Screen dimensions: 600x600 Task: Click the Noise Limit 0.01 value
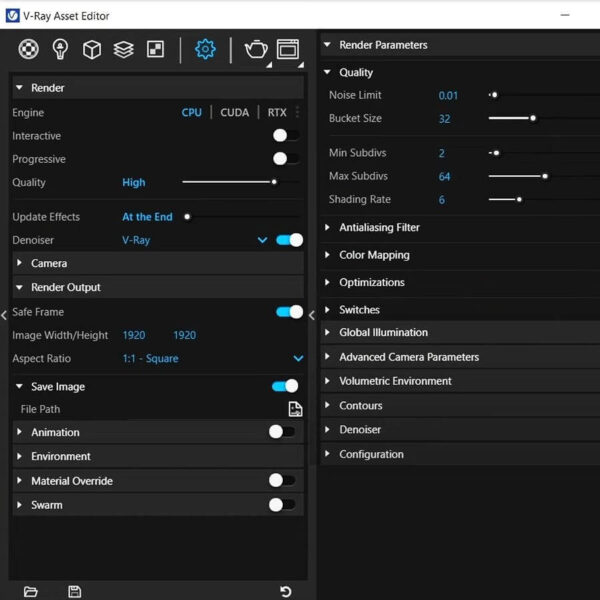(x=448, y=96)
